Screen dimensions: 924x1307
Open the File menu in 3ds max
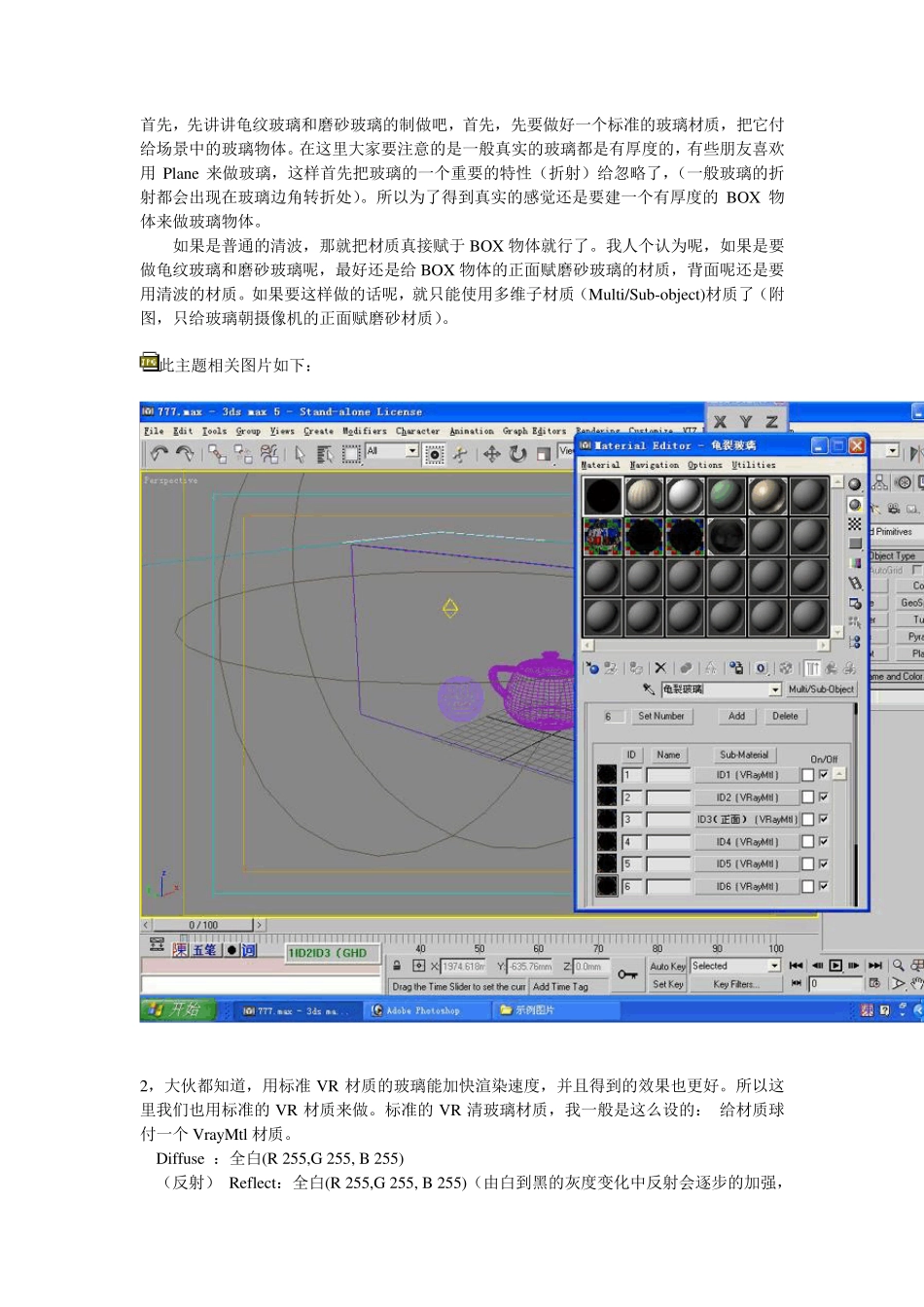pos(154,431)
